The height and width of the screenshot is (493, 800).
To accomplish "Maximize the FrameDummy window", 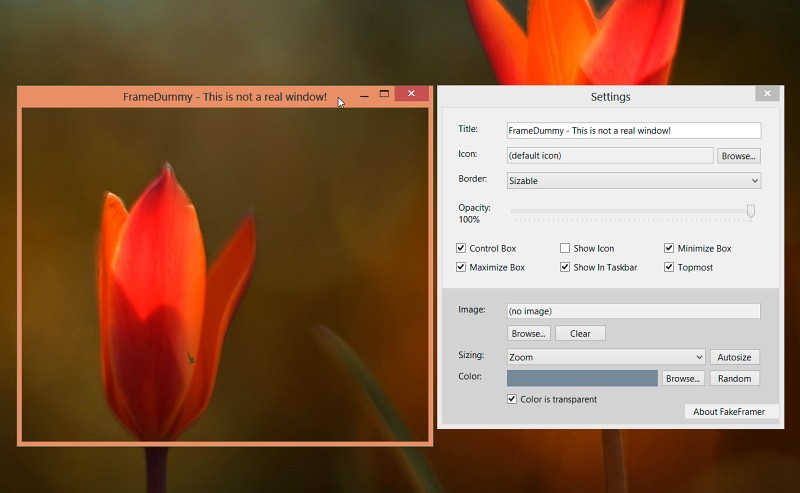I will (x=384, y=94).
